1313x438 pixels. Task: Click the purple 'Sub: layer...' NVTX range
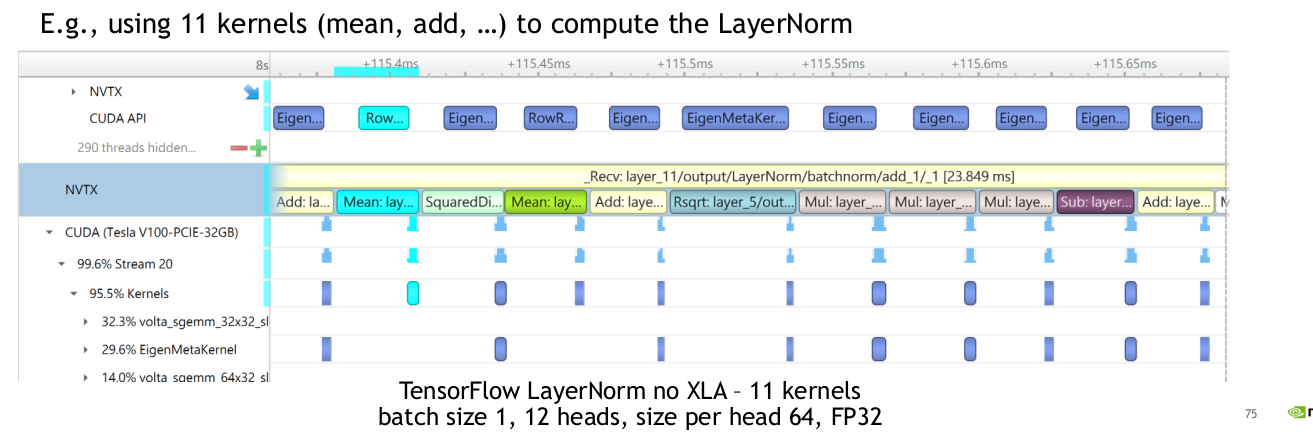pos(1095,202)
